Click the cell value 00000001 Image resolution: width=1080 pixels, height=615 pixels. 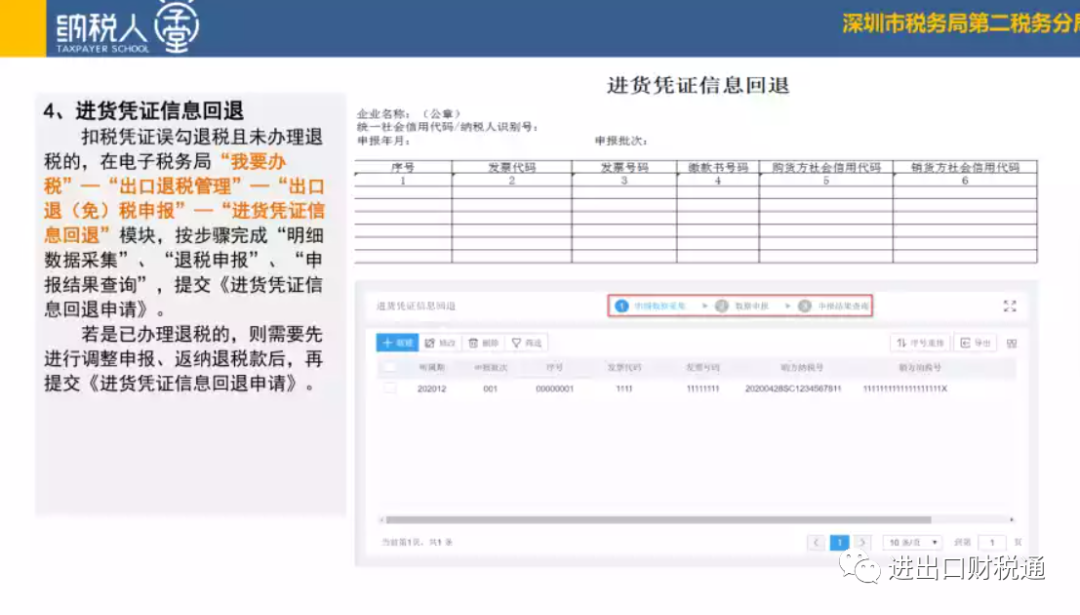(554, 389)
